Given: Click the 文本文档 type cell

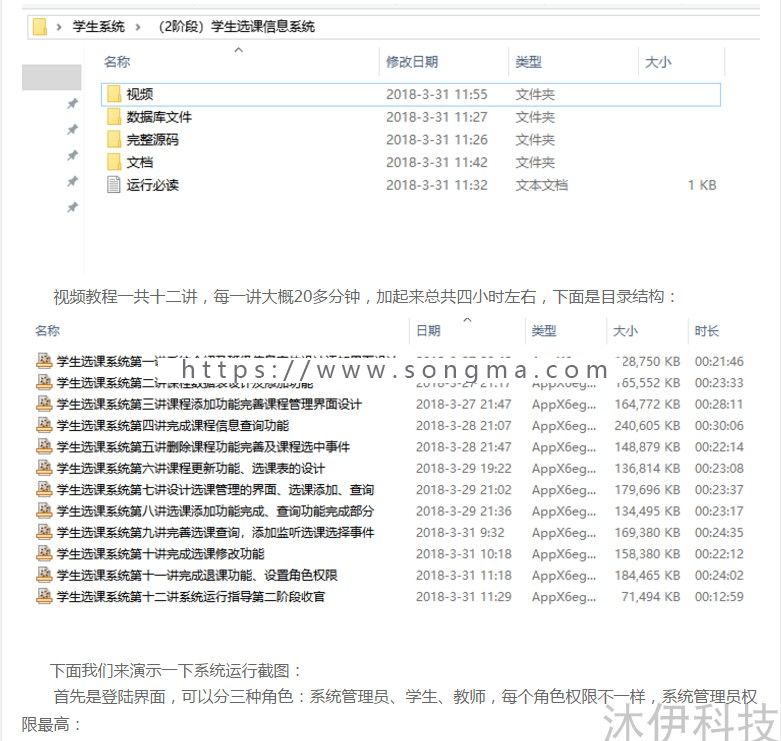Looking at the screenshot, I should coord(541,185).
